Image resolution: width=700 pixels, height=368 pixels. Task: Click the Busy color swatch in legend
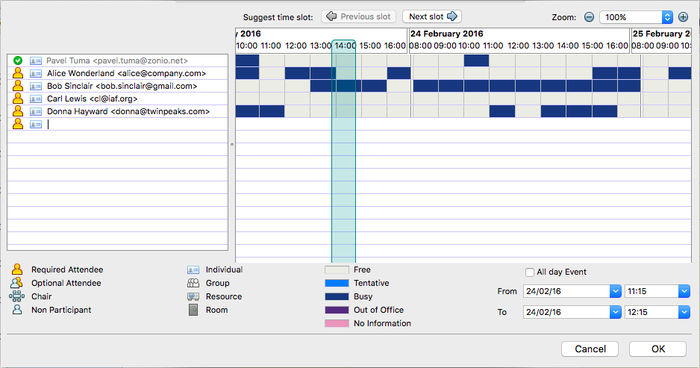[x=337, y=297]
